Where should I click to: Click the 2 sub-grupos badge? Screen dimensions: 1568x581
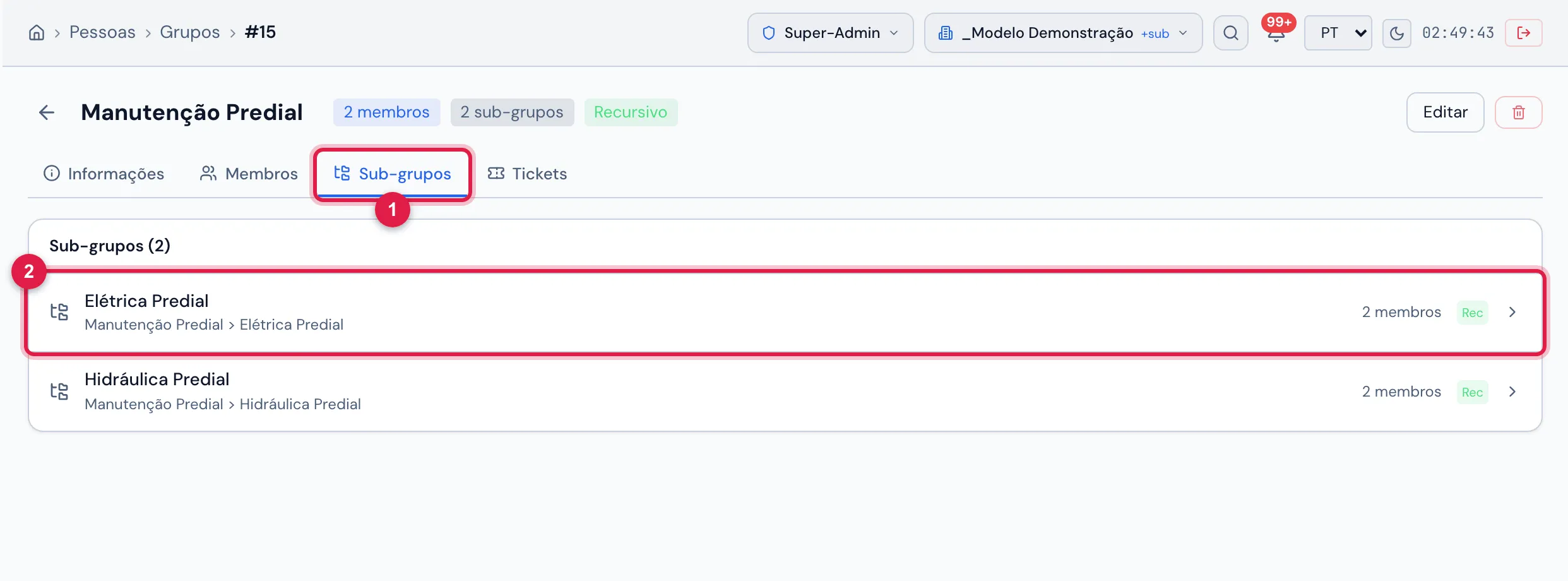click(x=512, y=112)
